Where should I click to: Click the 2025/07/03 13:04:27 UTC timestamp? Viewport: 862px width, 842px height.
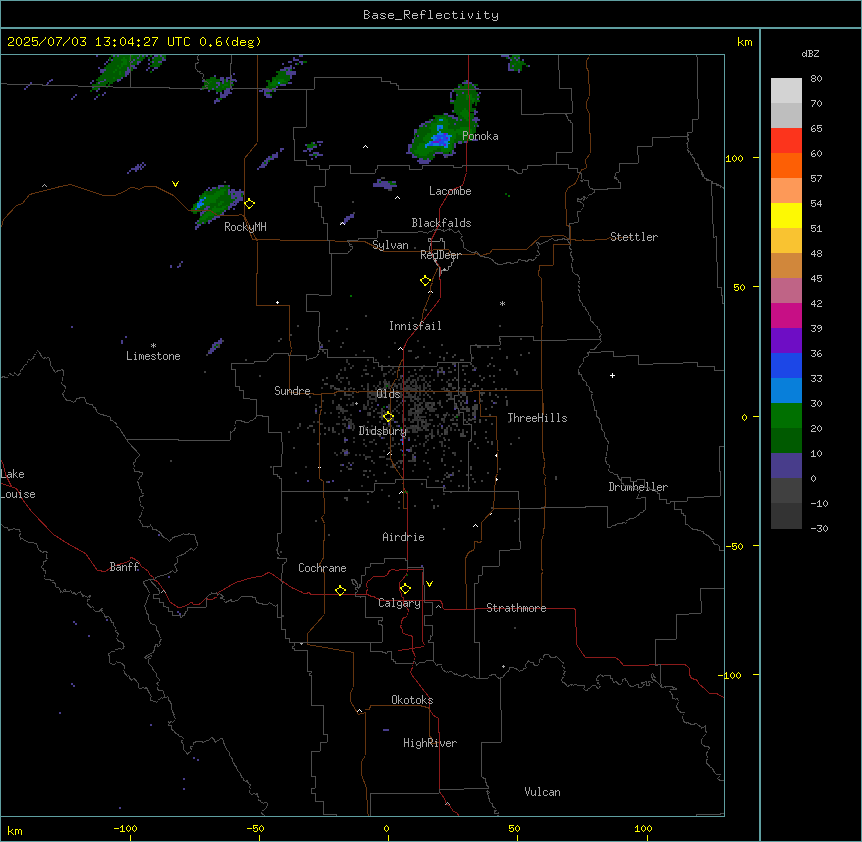[x=99, y=42]
